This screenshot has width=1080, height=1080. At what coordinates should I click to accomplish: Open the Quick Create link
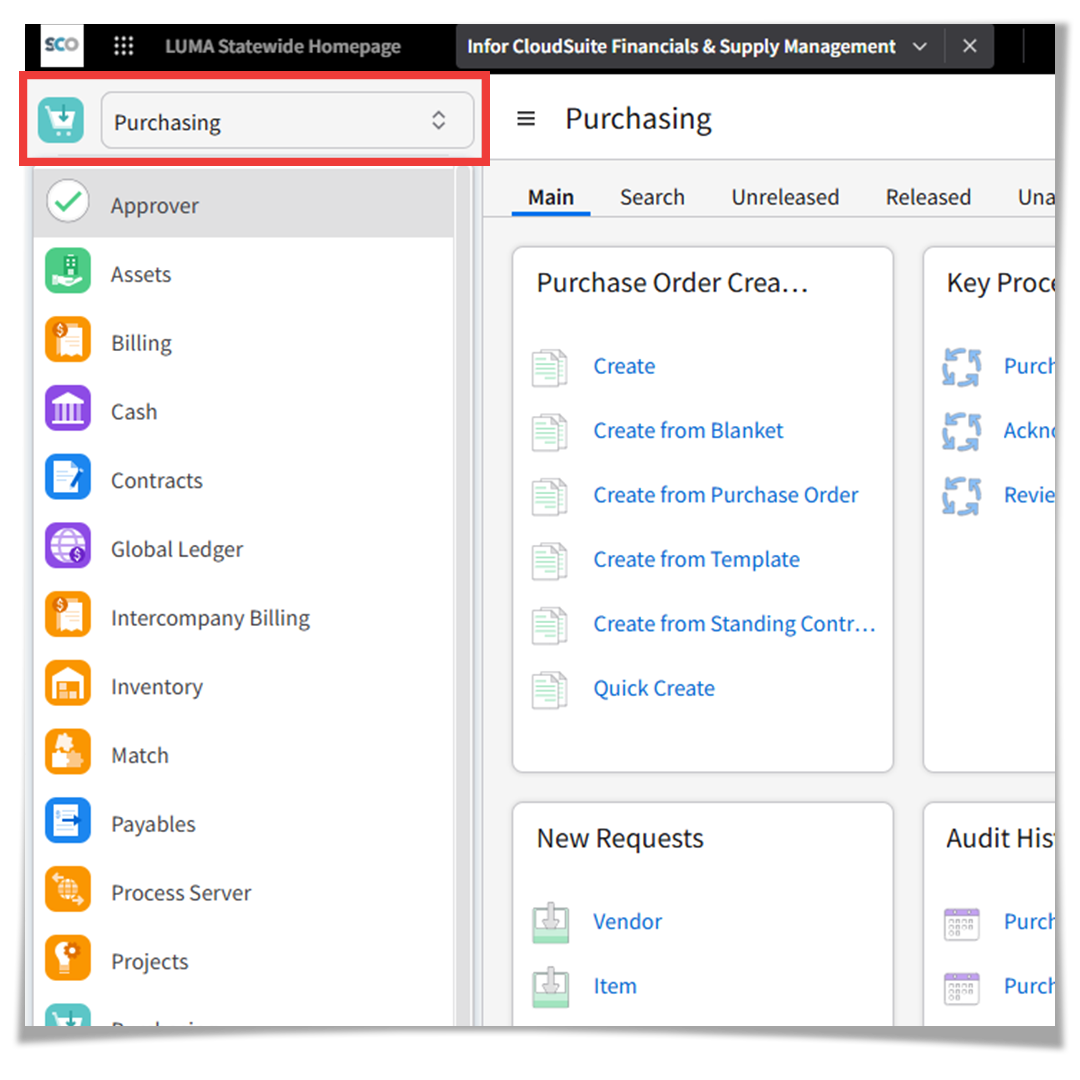click(654, 688)
